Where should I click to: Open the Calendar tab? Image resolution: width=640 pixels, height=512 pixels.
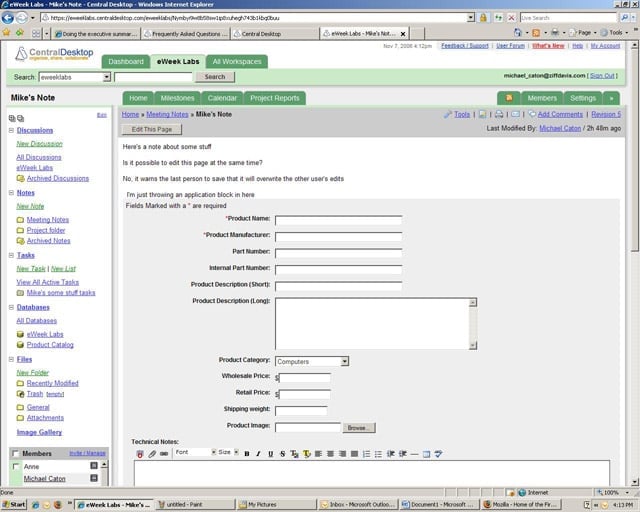point(222,98)
